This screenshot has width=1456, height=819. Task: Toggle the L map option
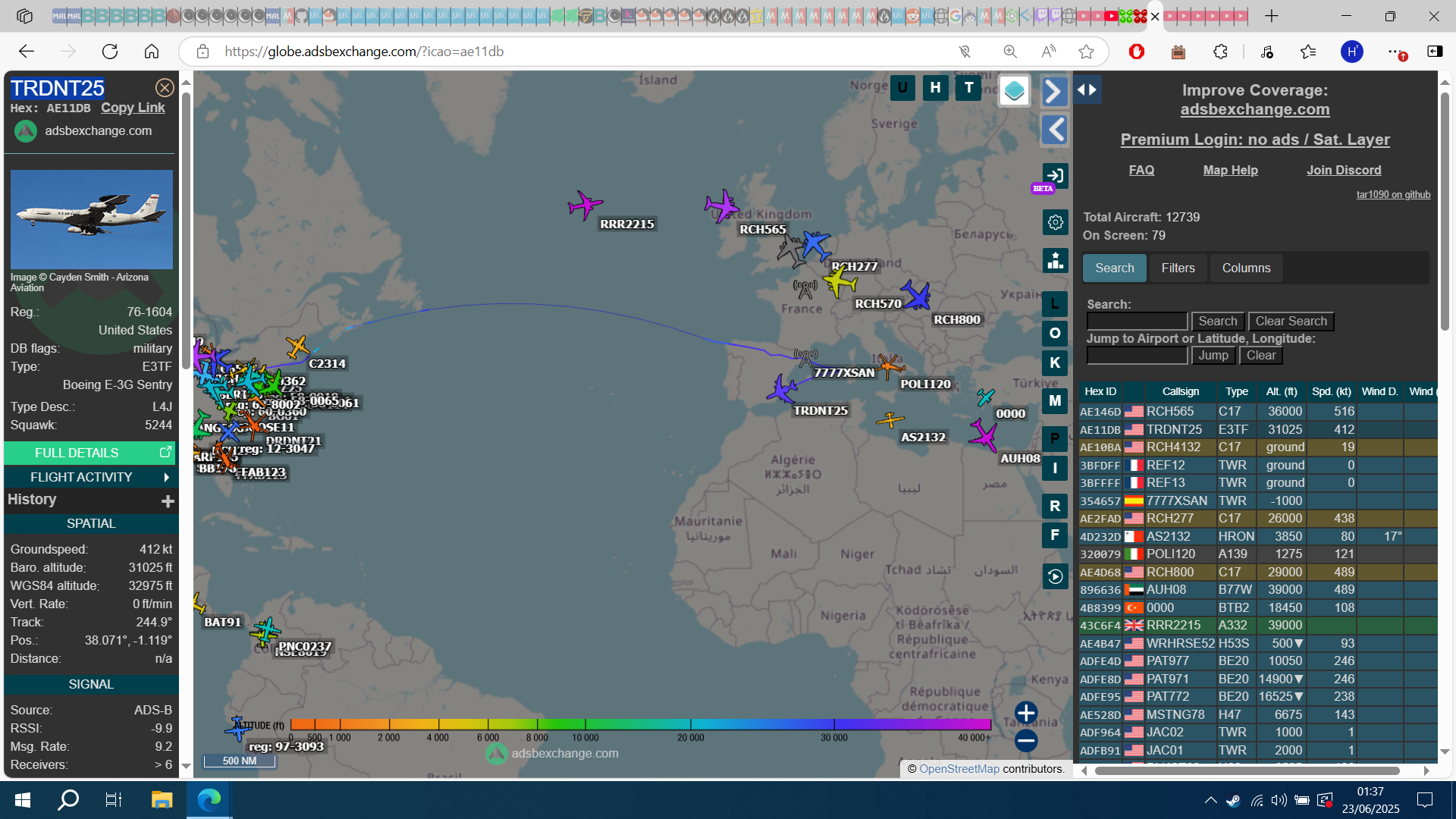point(1055,304)
